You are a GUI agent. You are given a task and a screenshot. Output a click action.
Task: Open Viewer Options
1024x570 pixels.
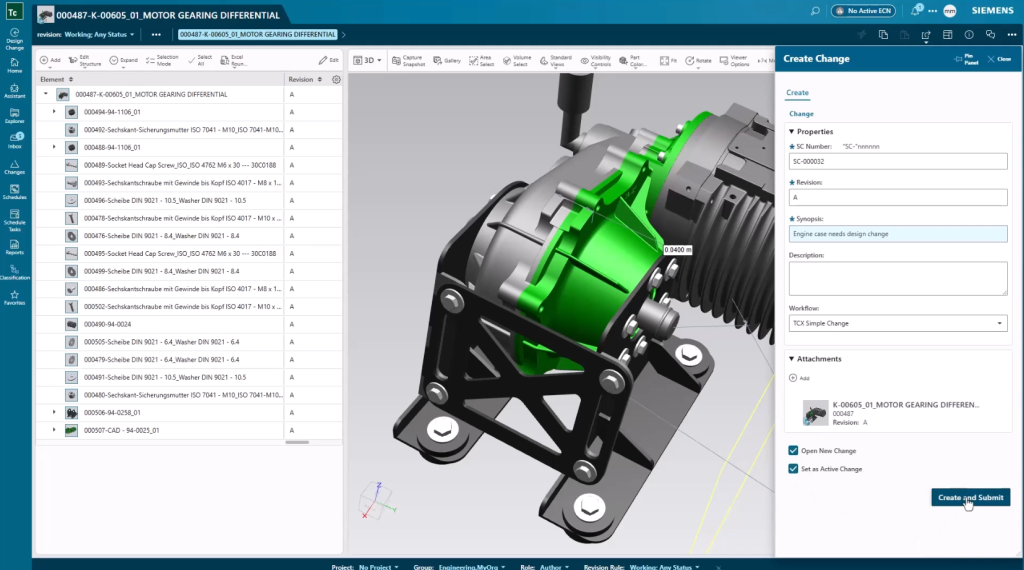point(734,61)
